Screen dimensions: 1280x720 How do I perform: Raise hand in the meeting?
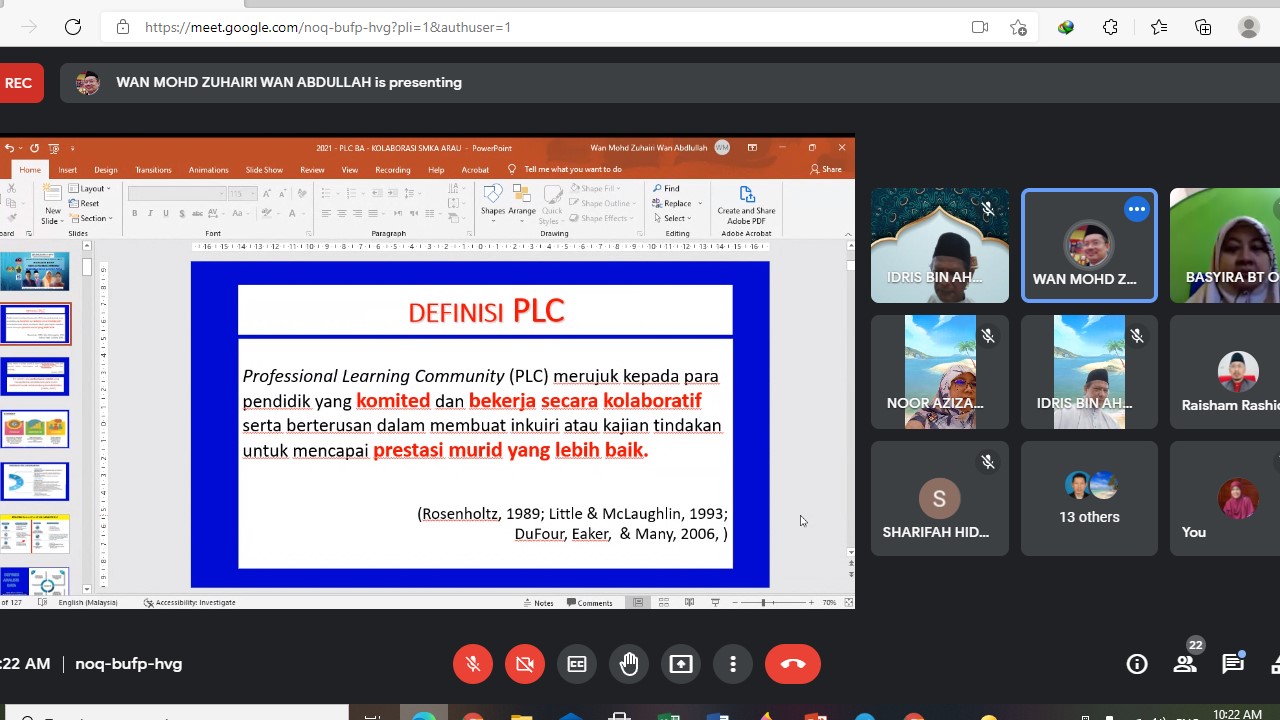(x=629, y=664)
